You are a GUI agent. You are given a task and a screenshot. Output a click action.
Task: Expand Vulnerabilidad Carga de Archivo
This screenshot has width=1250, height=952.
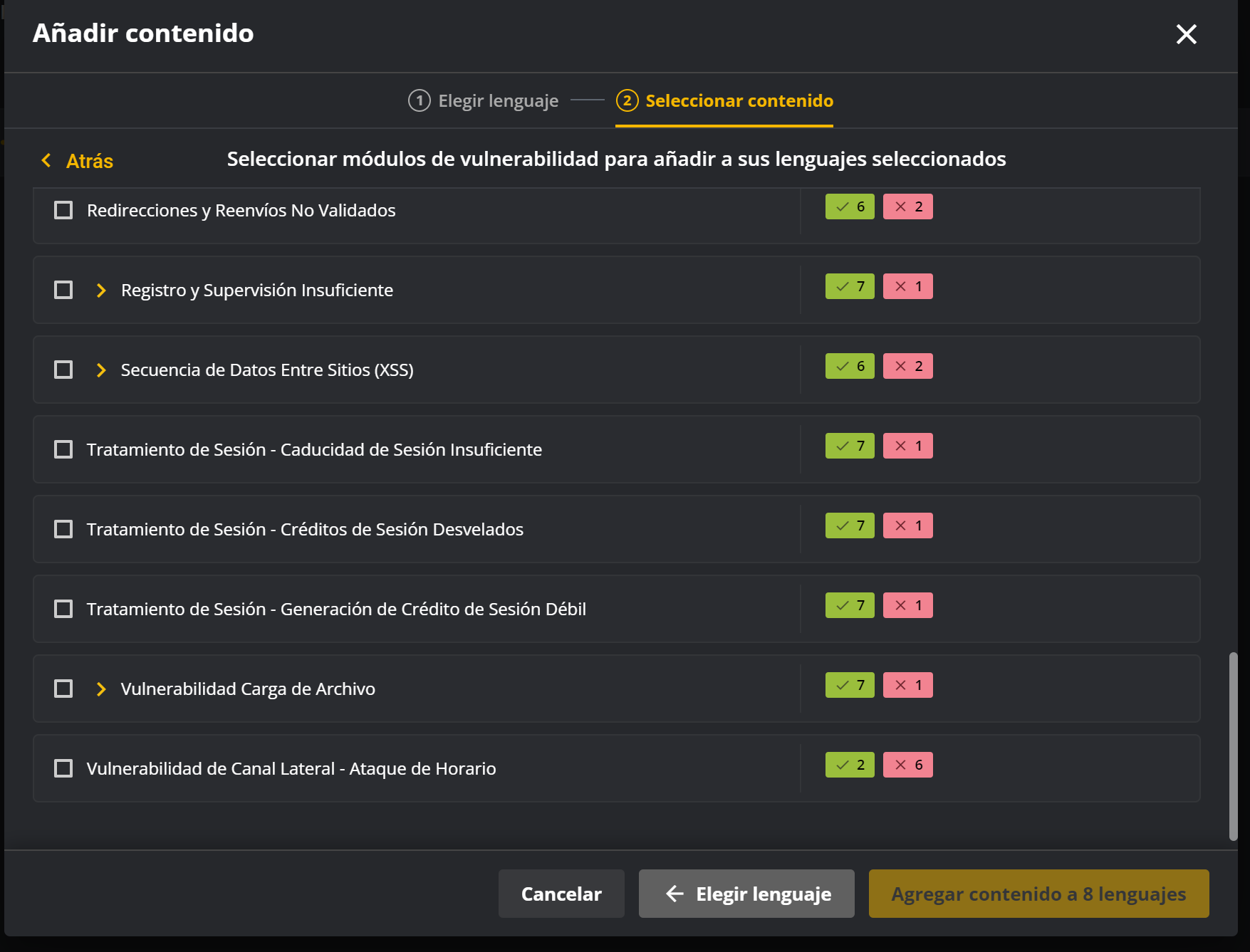coord(101,689)
